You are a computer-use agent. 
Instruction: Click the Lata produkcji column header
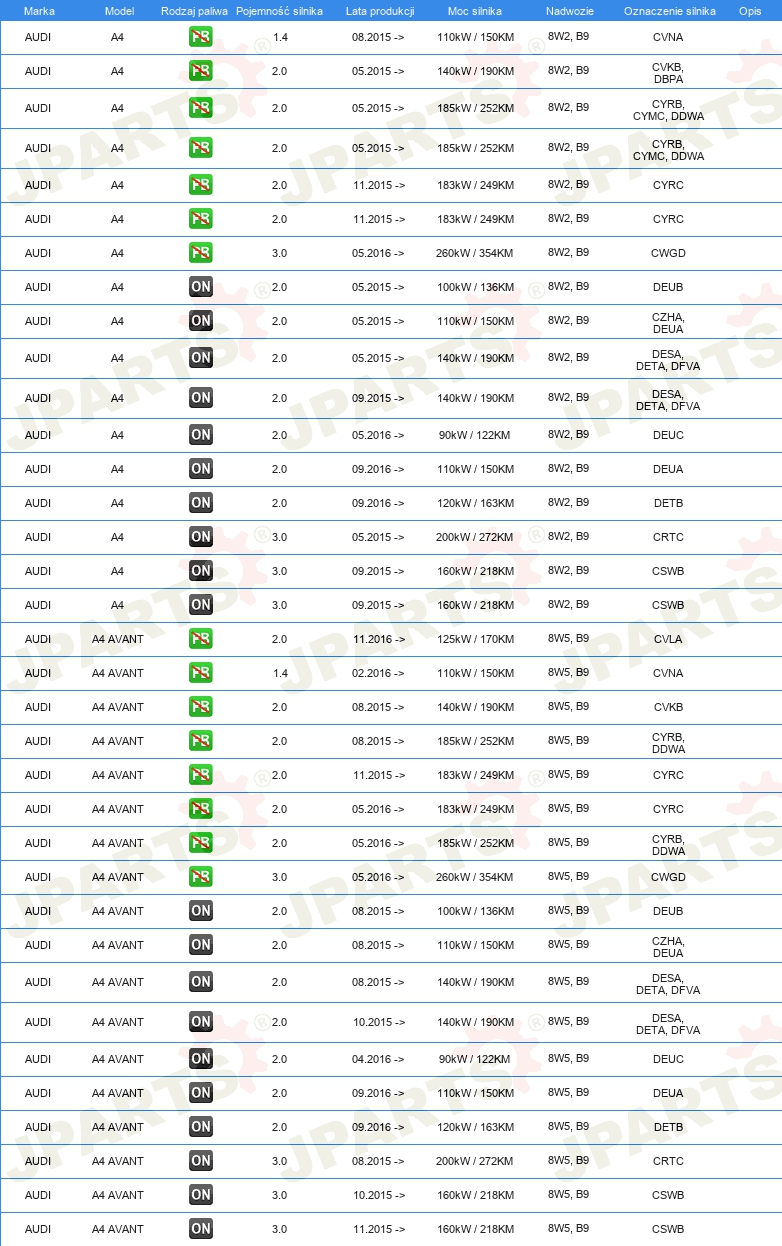pos(380,11)
